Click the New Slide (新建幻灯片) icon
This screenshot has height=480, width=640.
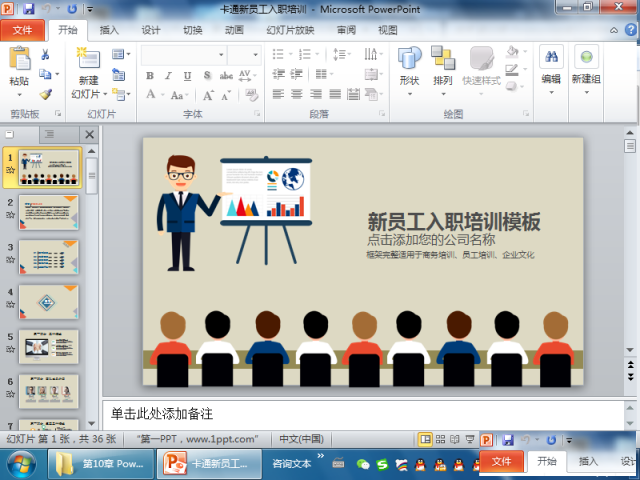(x=88, y=60)
